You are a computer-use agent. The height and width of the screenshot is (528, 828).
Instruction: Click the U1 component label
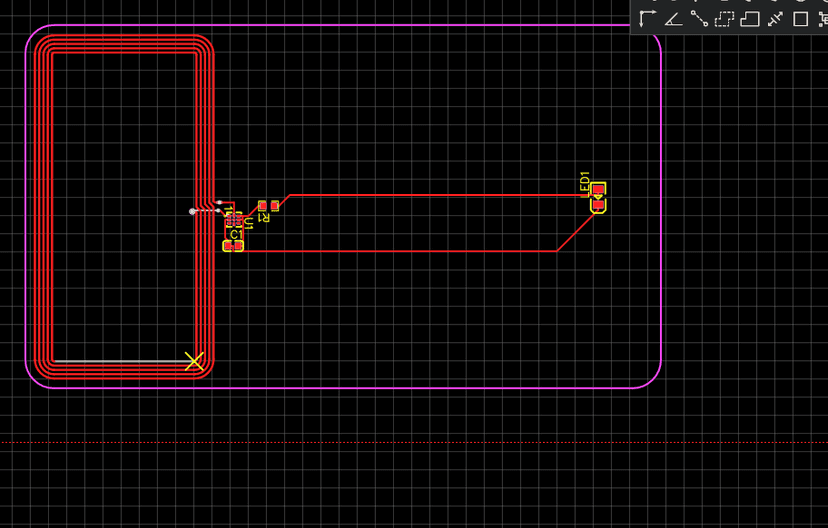pos(249,223)
